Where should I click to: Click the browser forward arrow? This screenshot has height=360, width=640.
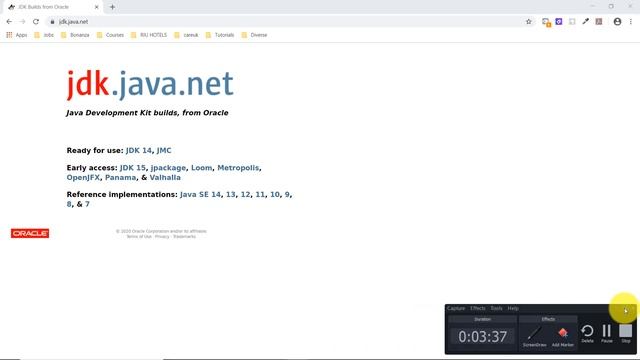pyautogui.click(x=22, y=22)
